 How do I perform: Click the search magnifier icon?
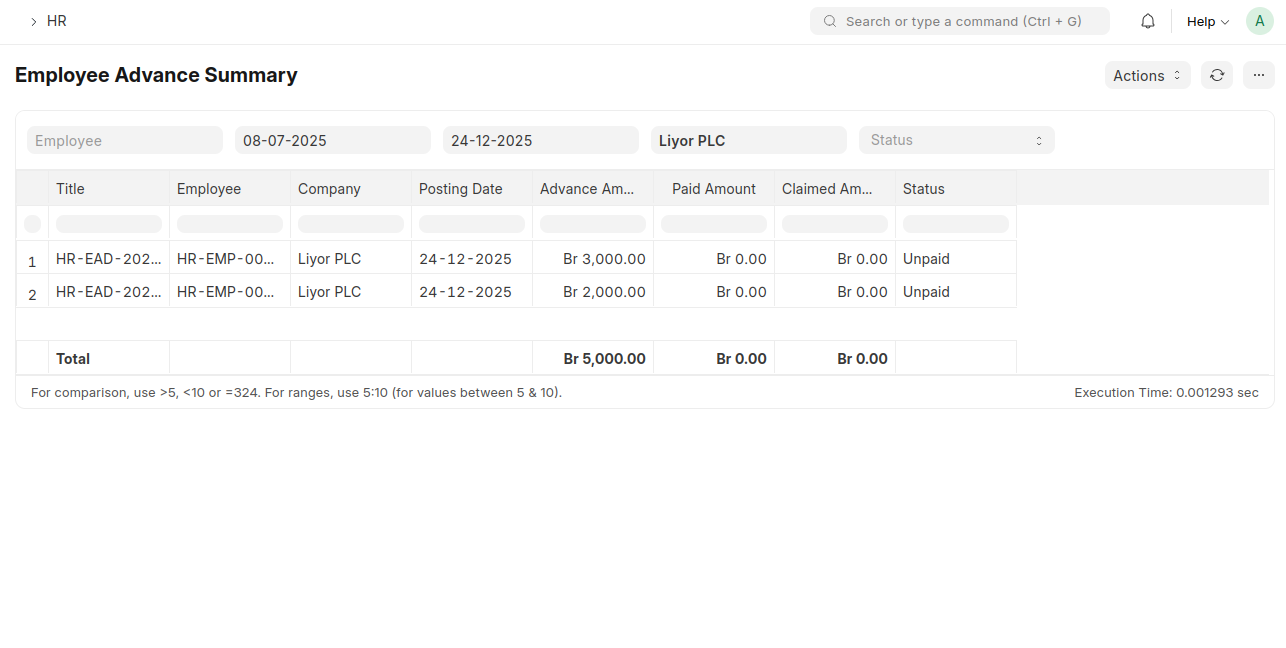point(829,21)
